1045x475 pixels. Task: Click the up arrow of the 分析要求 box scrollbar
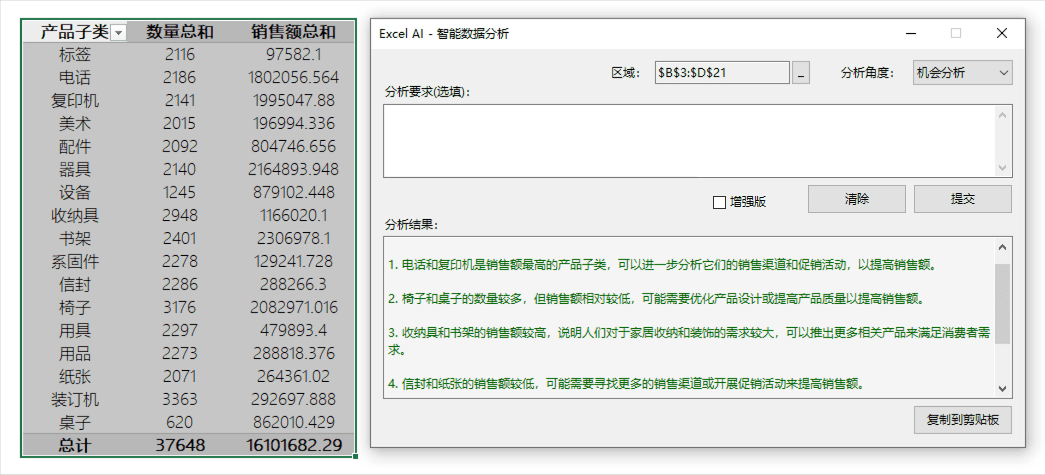[x=1003, y=115]
